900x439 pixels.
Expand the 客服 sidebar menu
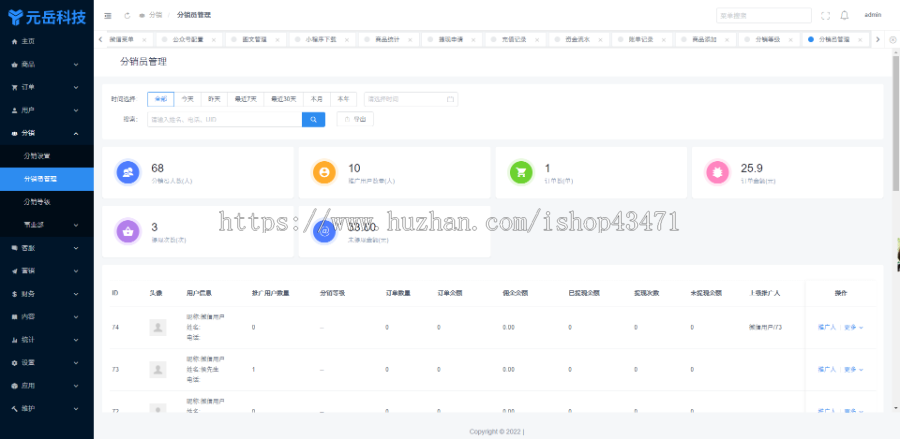click(x=46, y=248)
